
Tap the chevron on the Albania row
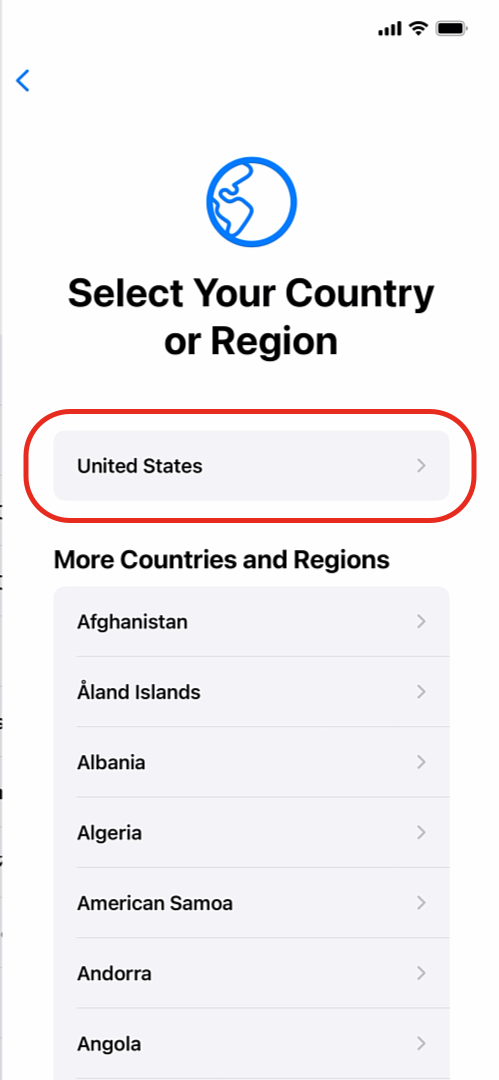422,762
